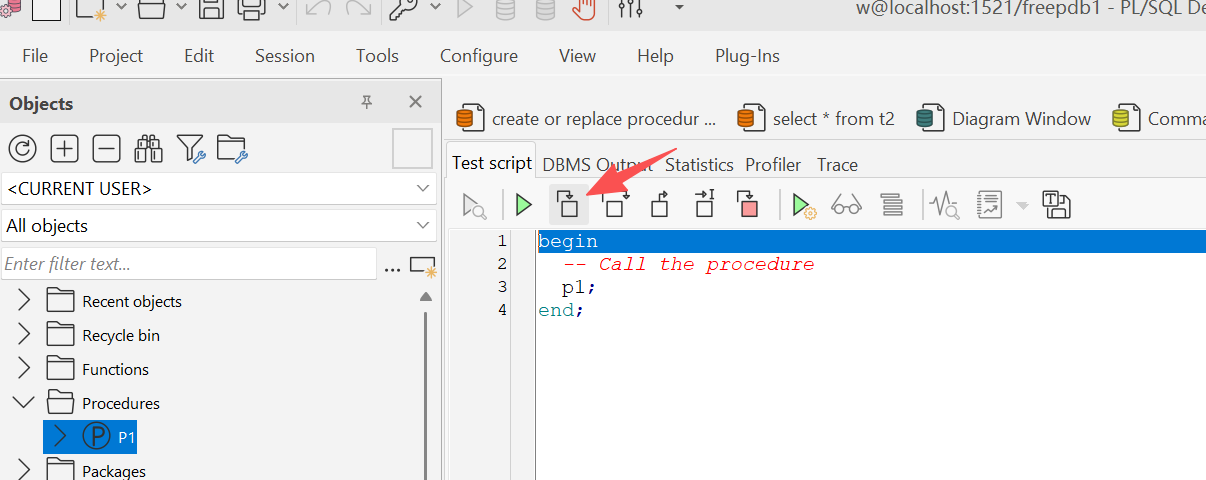Screen dimensions: 1206x480
Task: Close the Objects panel
Action: pos(416,102)
